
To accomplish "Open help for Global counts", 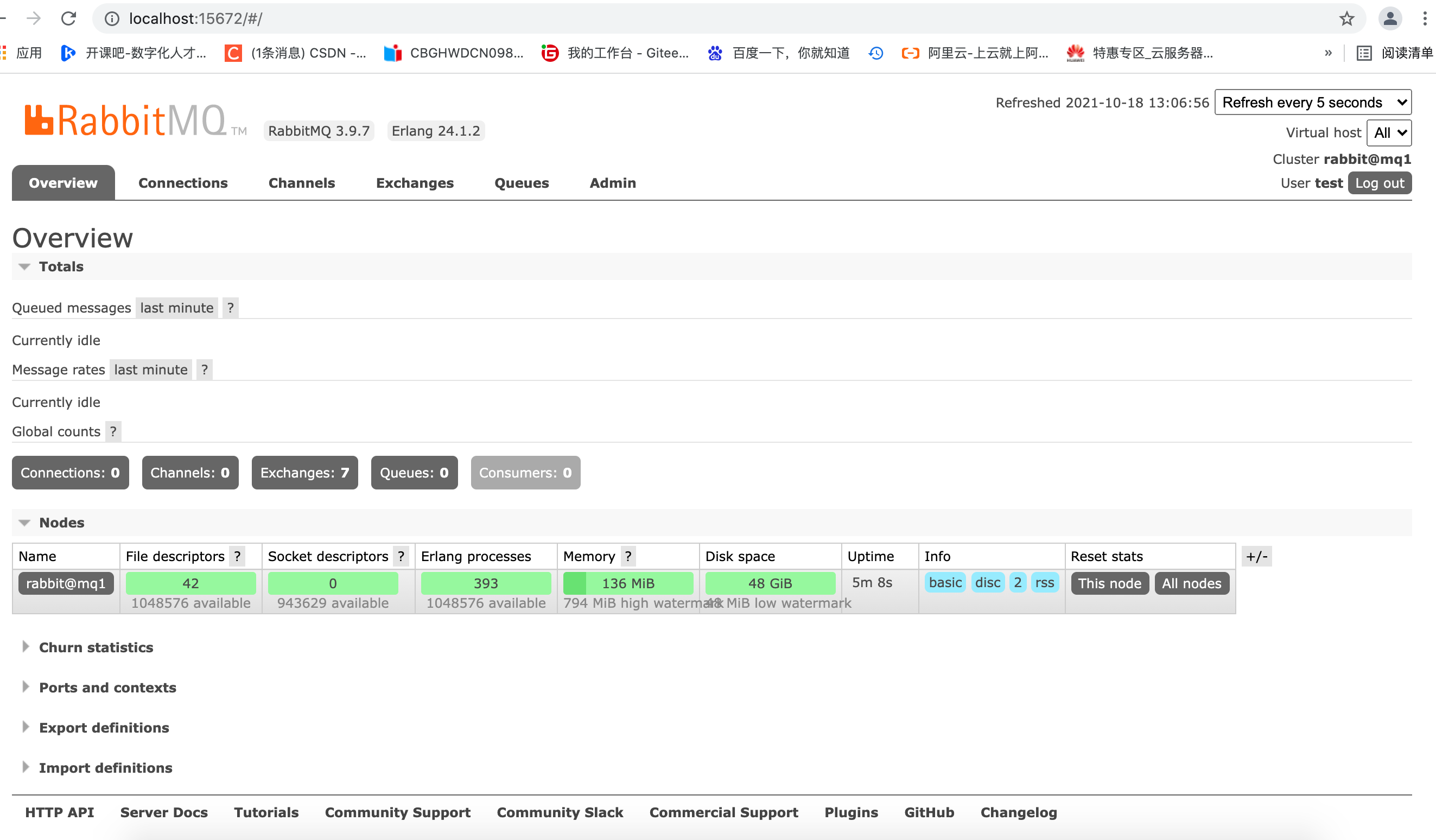I will point(113,431).
